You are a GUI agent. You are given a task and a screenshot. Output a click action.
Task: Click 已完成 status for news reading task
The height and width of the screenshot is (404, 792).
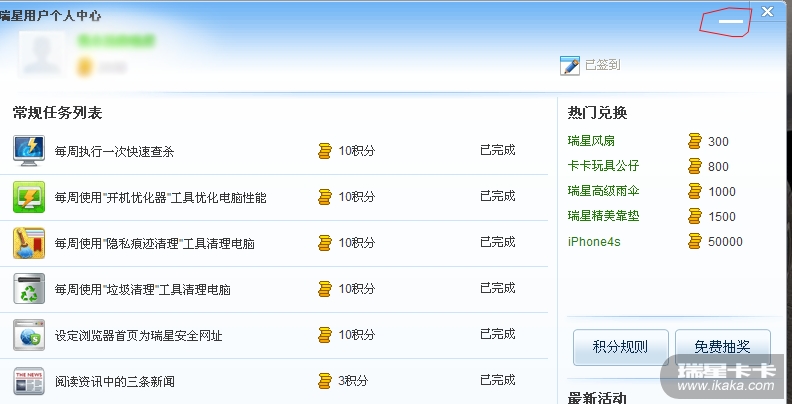[x=498, y=380]
